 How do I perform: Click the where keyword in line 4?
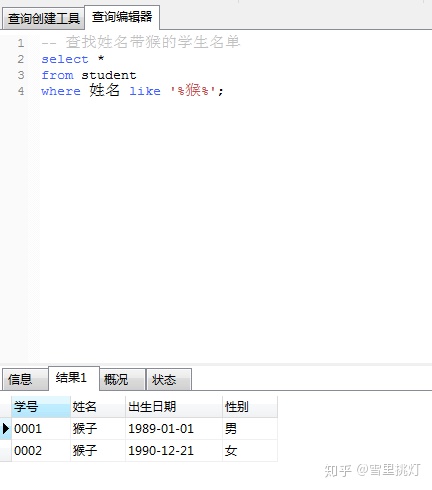click(x=61, y=91)
